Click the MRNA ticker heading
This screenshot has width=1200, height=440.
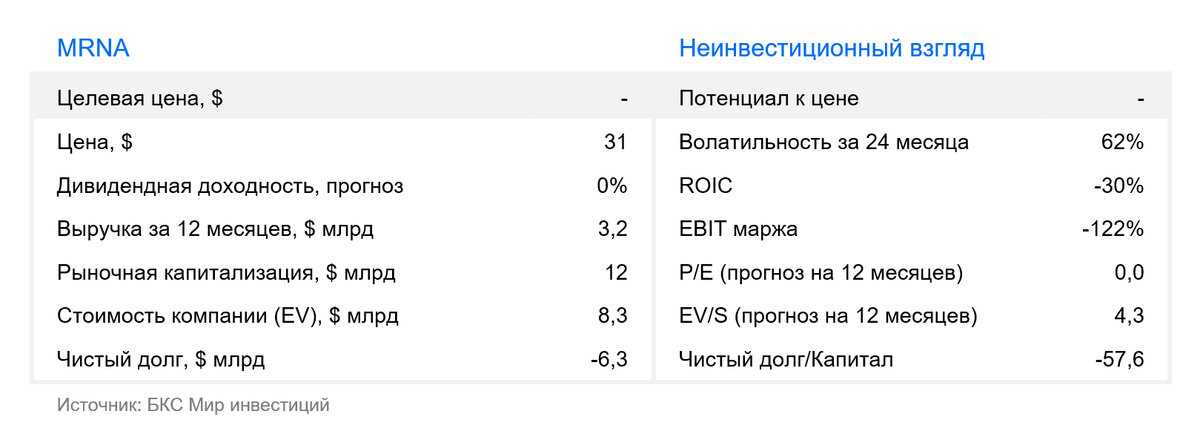coord(93,48)
